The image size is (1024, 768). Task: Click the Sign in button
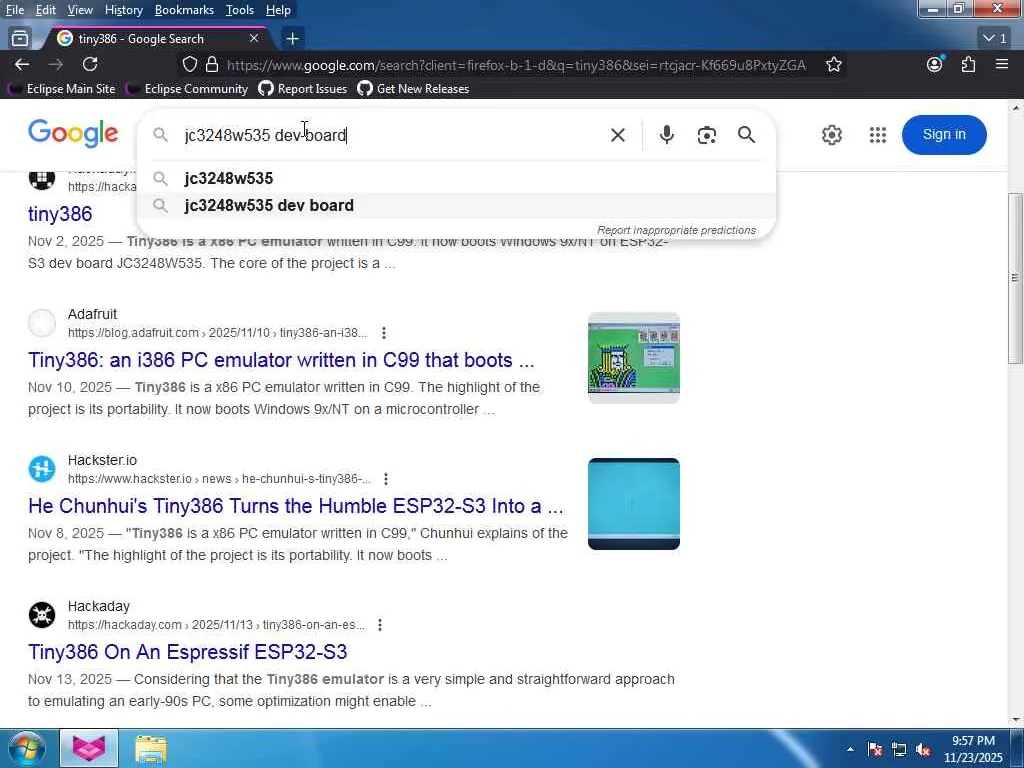(x=944, y=135)
